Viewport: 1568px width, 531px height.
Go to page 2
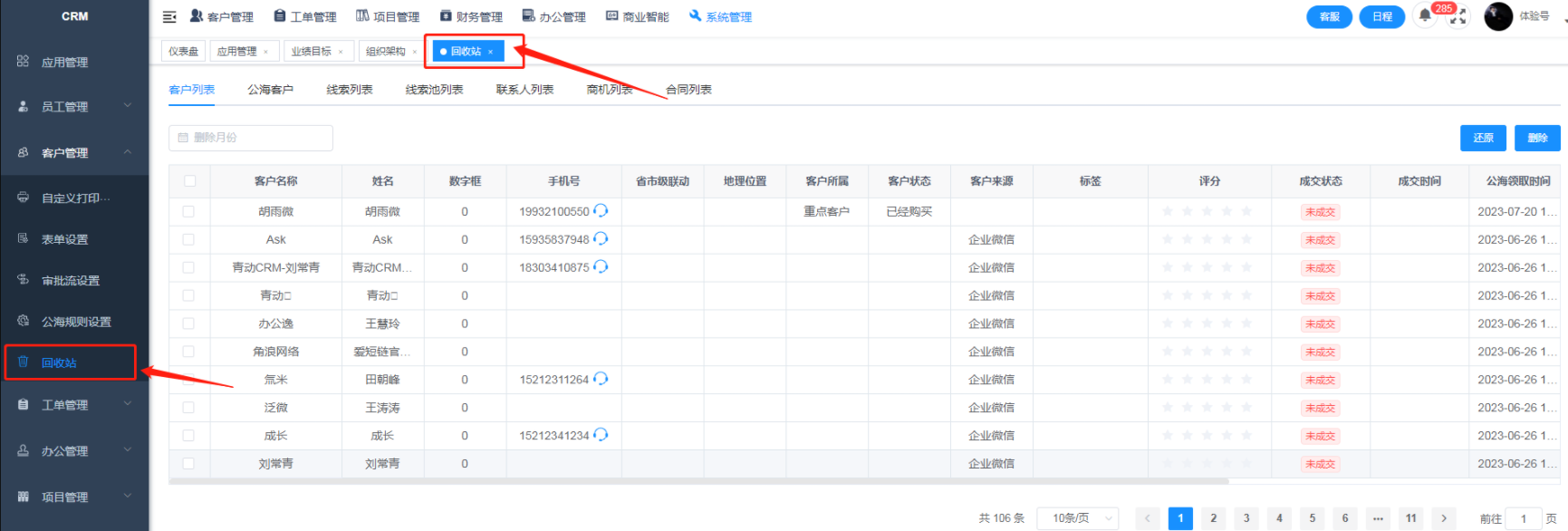(x=1213, y=518)
